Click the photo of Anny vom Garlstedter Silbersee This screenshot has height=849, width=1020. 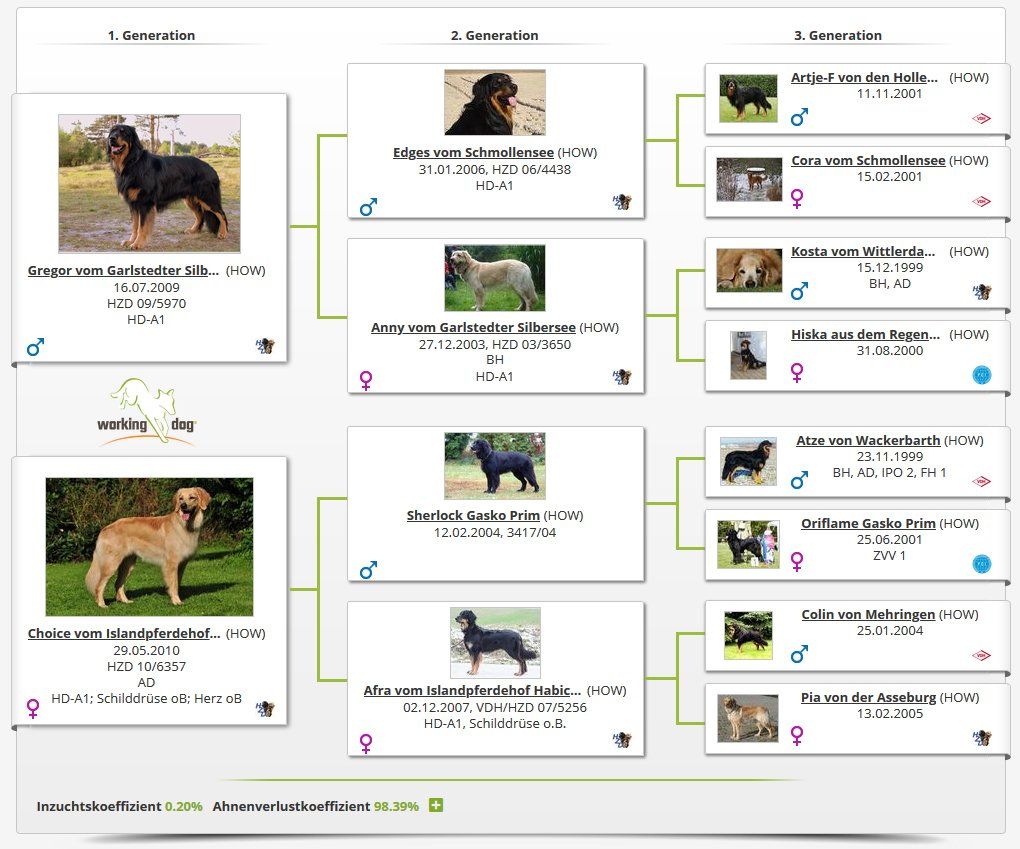[x=495, y=278]
